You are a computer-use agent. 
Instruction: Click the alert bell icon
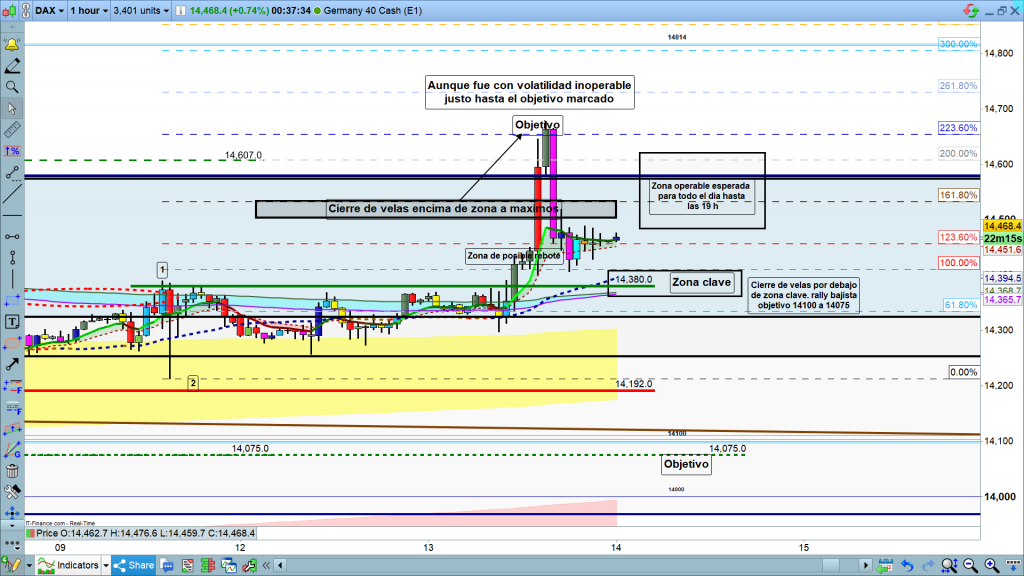point(12,45)
